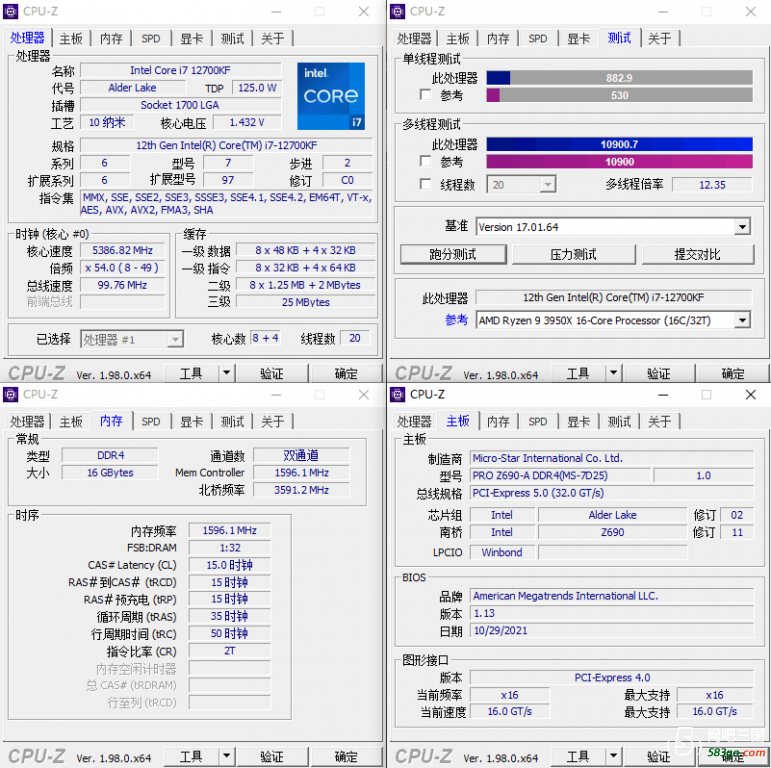Expand 工具 arrow in processor window
The width and height of the screenshot is (771, 768).
coord(226,373)
